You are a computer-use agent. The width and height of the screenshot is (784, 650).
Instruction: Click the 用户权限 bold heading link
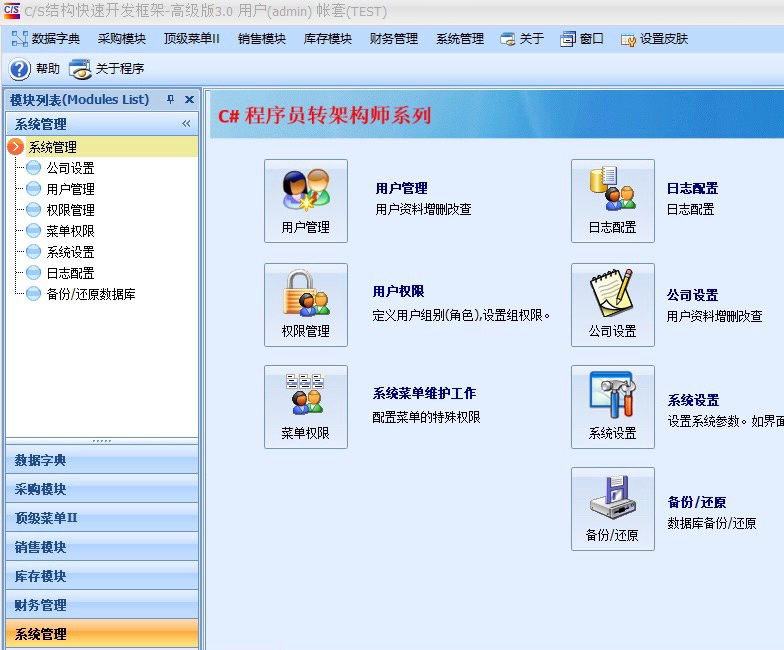[398, 292]
